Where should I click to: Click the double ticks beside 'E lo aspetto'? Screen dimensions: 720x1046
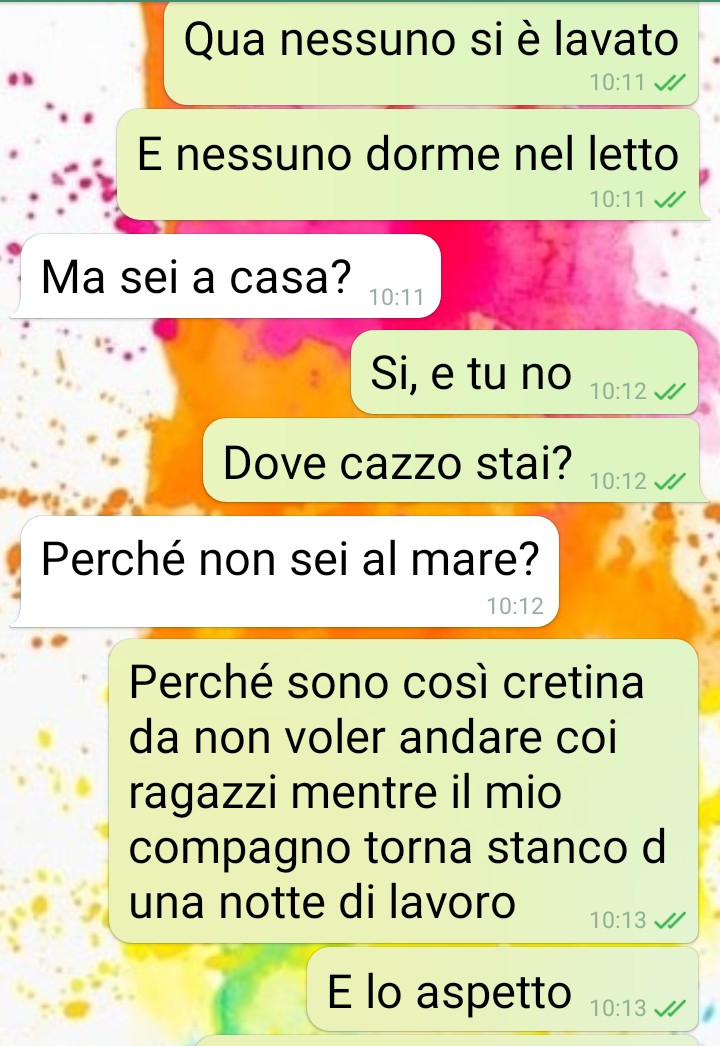(669, 1008)
